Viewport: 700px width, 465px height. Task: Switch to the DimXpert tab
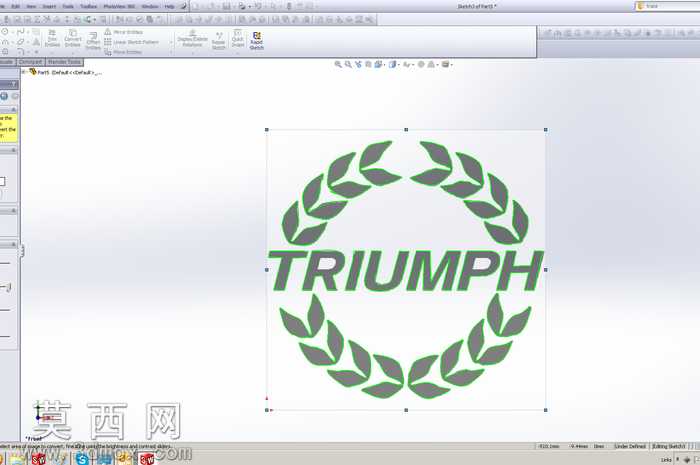click(x=31, y=62)
